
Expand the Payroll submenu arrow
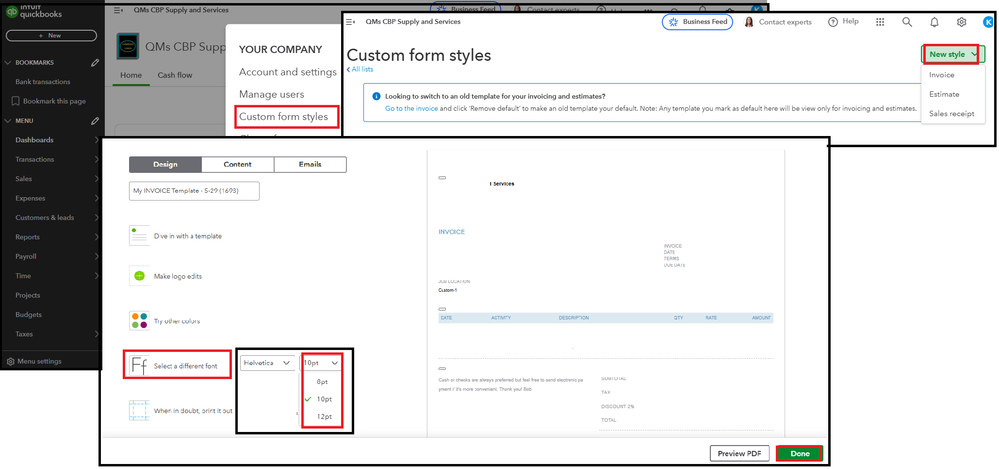(x=96, y=256)
